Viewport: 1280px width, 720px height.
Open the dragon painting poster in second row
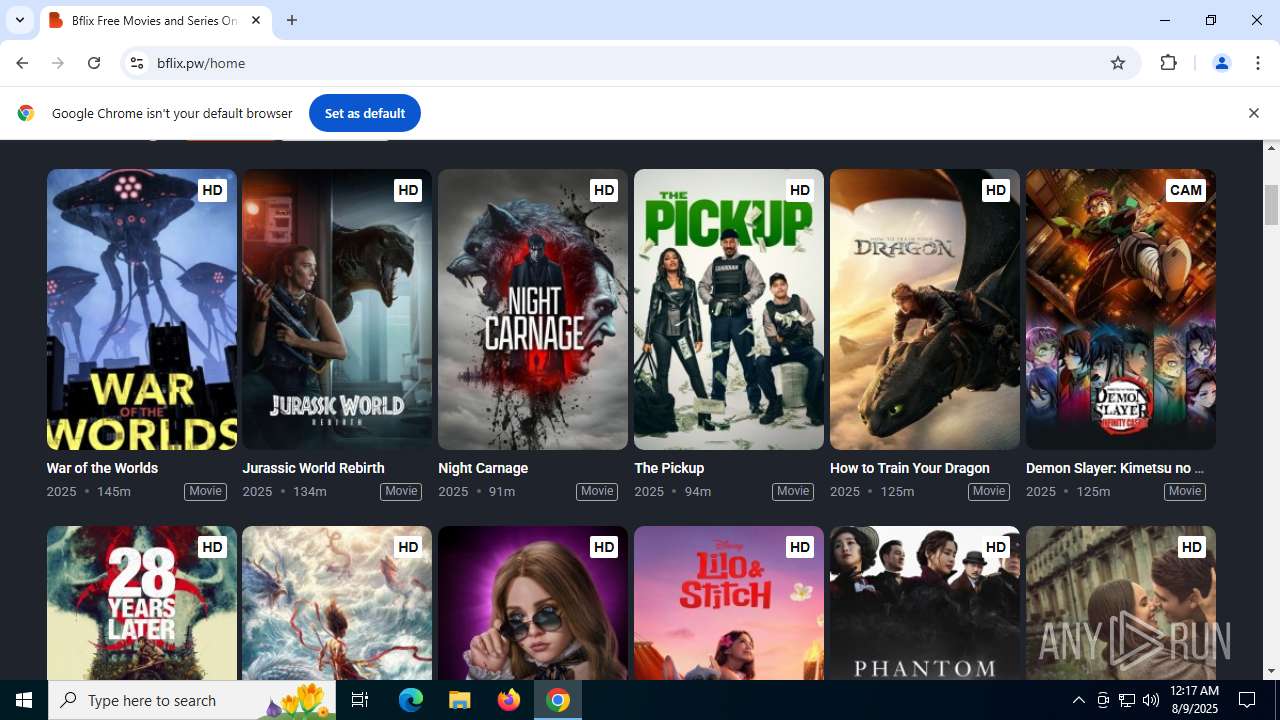tap(337, 603)
